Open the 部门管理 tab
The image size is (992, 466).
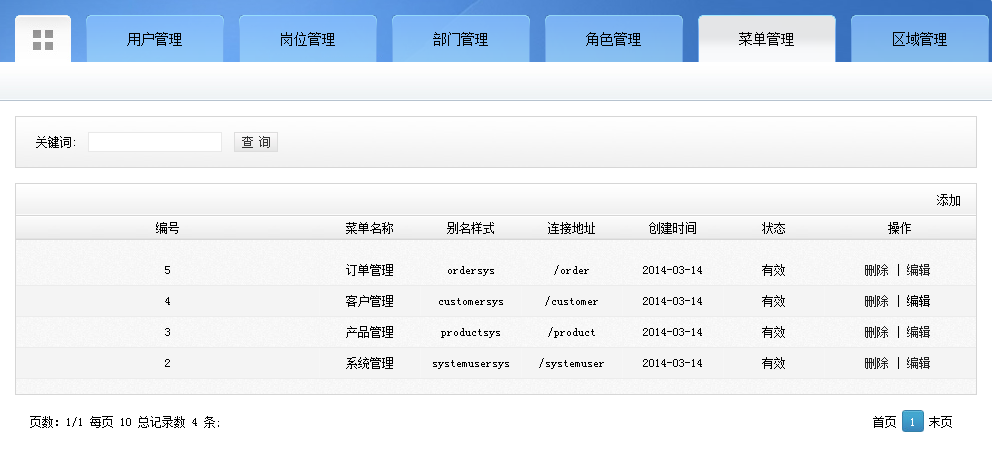pos(460,40)
